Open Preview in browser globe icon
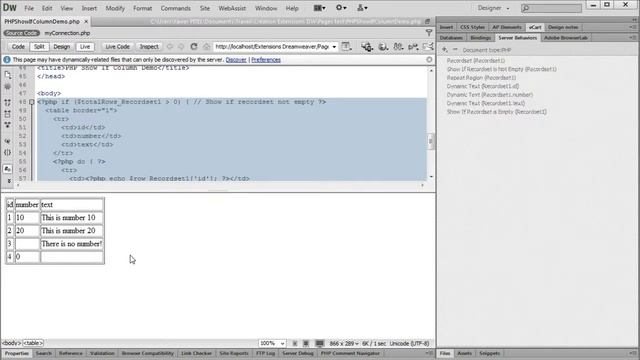 [383, 47]
